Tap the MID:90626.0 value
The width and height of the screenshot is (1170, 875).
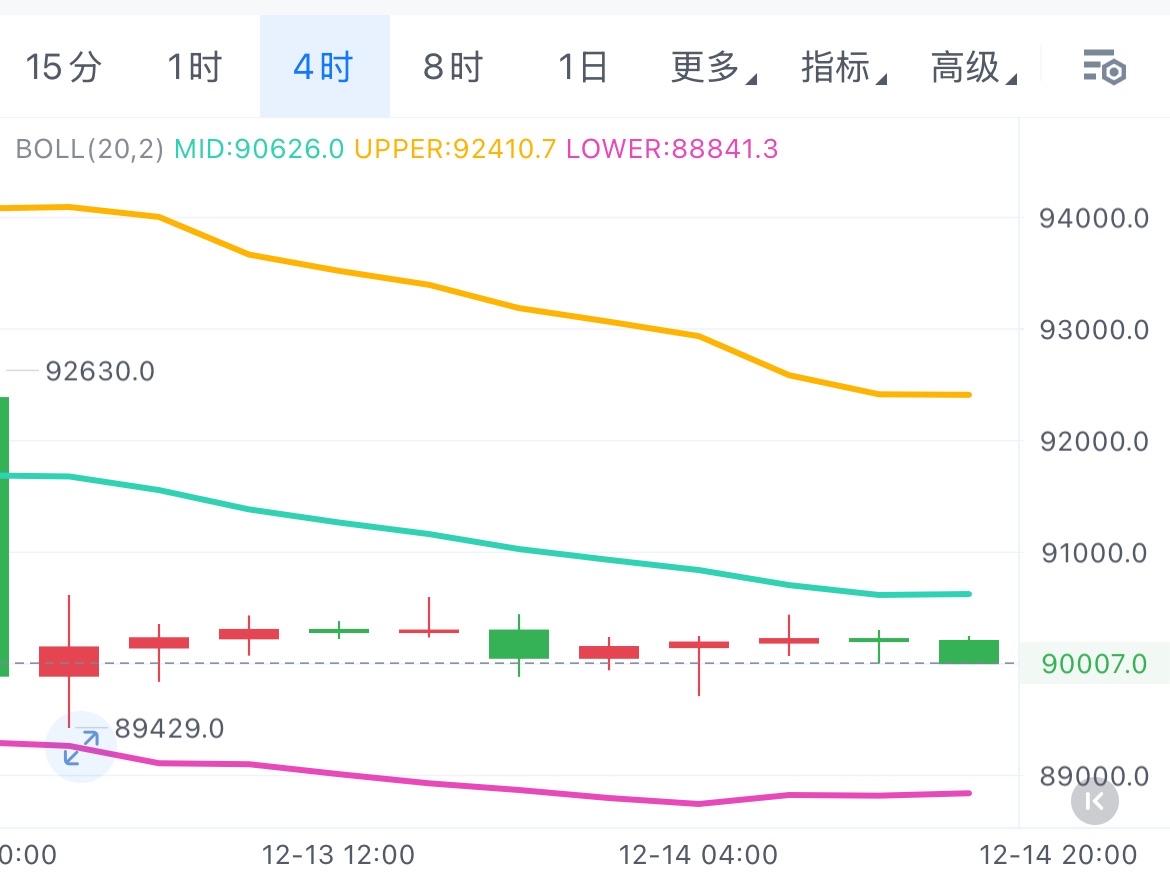pyautogui.click(x=259, y=150)
